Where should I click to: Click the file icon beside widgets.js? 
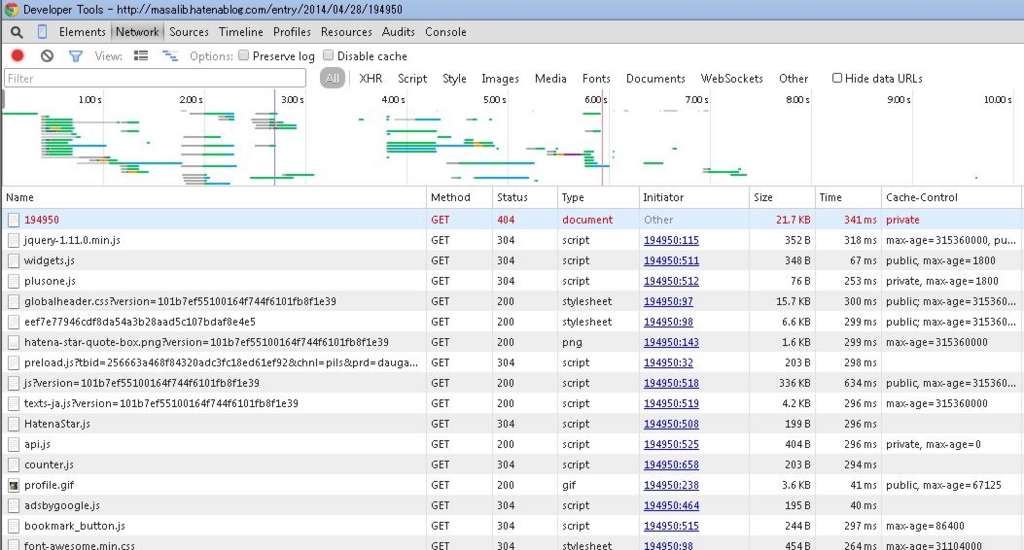pos(14,261)
